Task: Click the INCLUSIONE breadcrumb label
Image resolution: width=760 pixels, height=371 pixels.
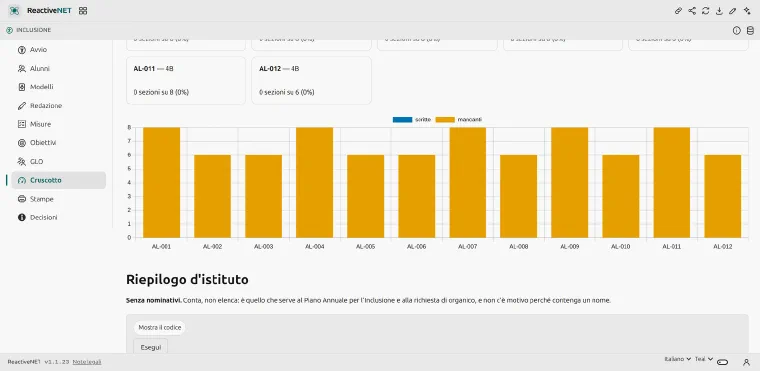Action: [33, 30]
